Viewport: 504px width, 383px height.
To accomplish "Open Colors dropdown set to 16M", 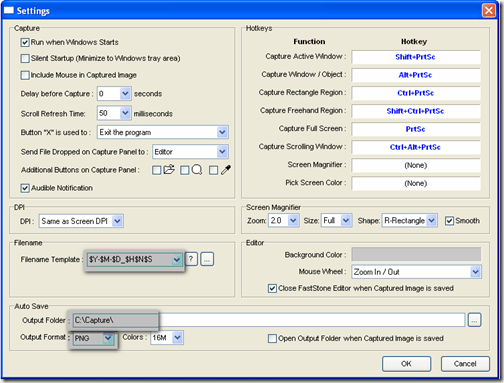I will coord(178,338).
